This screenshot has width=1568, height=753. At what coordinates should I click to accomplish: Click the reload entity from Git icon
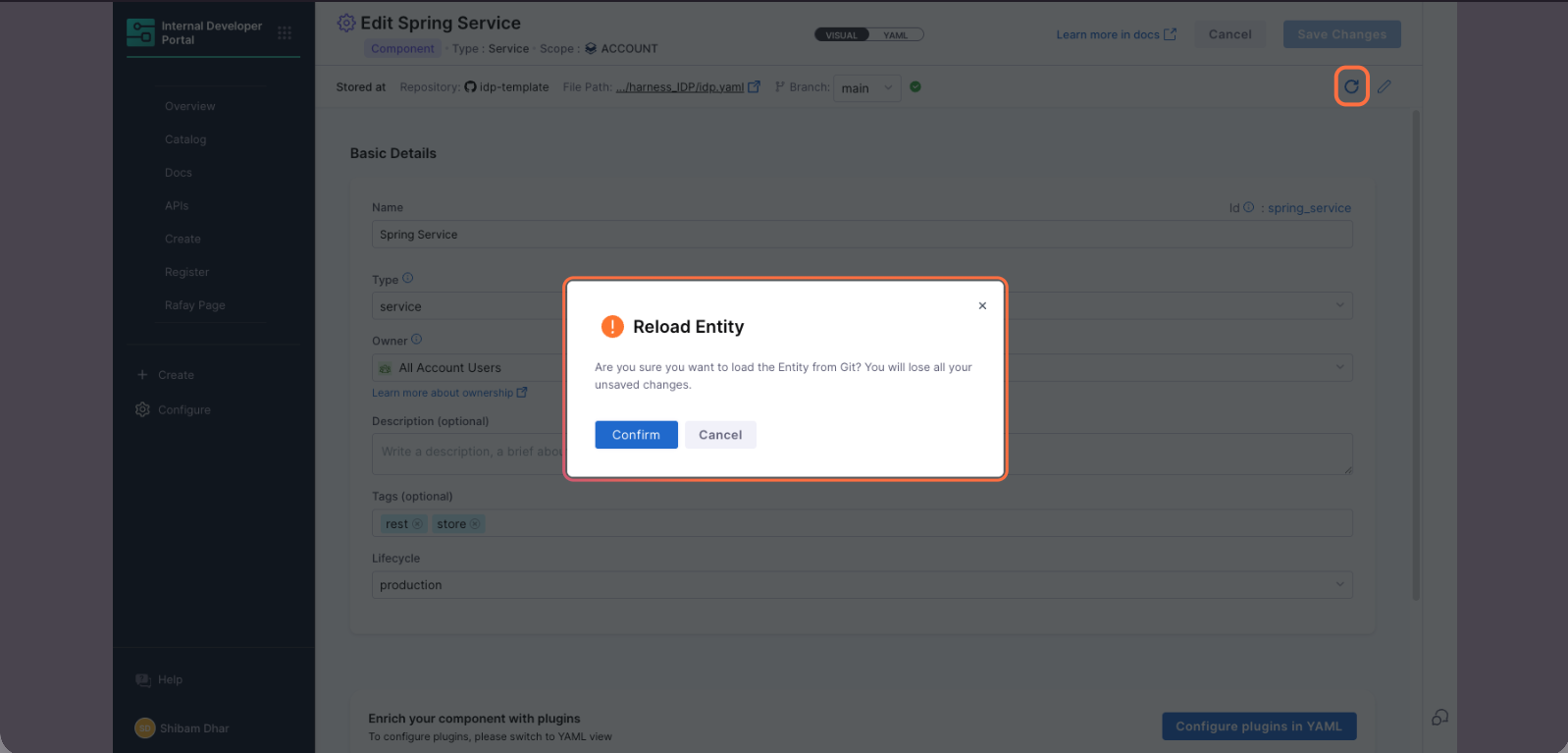[x=1351, y=86]
